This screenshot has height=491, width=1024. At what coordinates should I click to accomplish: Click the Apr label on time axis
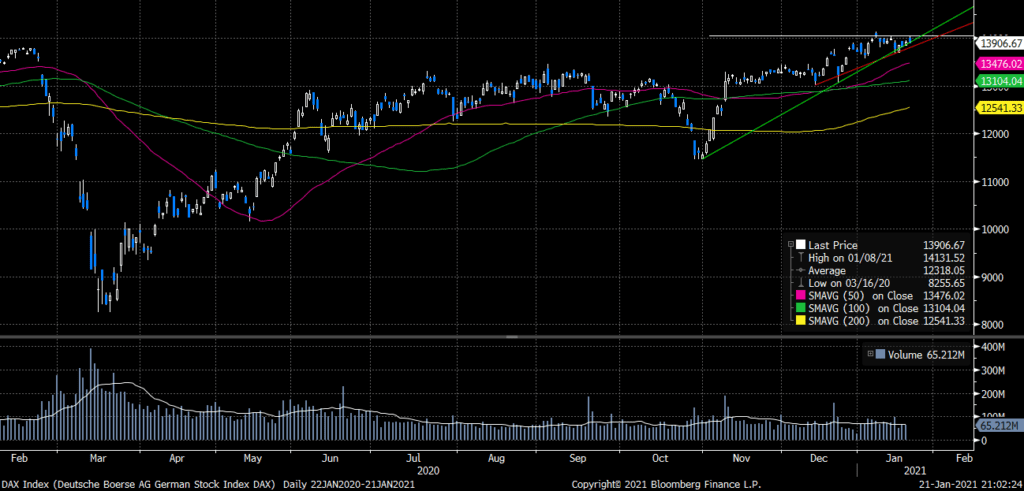[x=177, y=458]
